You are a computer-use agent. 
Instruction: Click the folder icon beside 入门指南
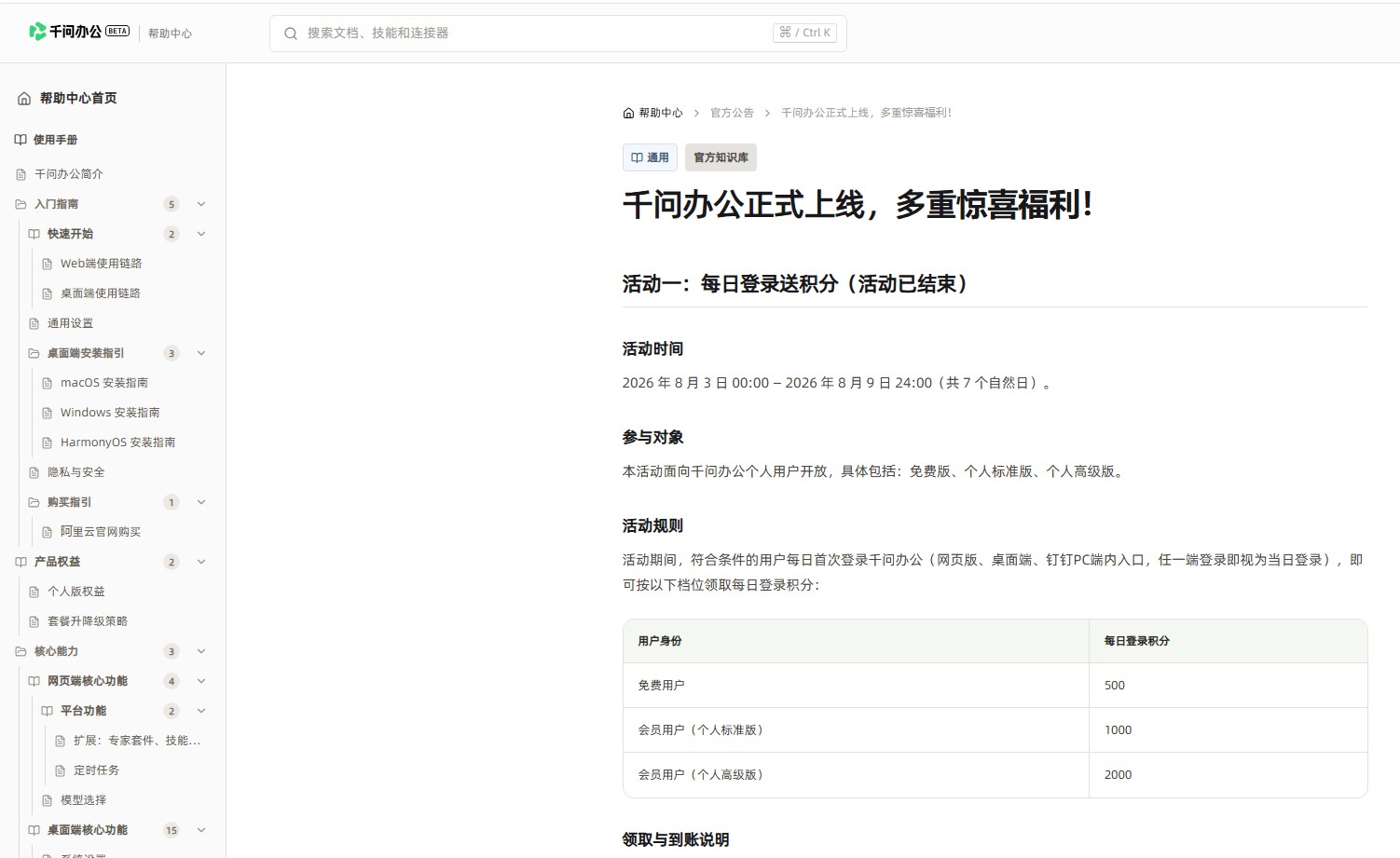[x=21, y=204]
